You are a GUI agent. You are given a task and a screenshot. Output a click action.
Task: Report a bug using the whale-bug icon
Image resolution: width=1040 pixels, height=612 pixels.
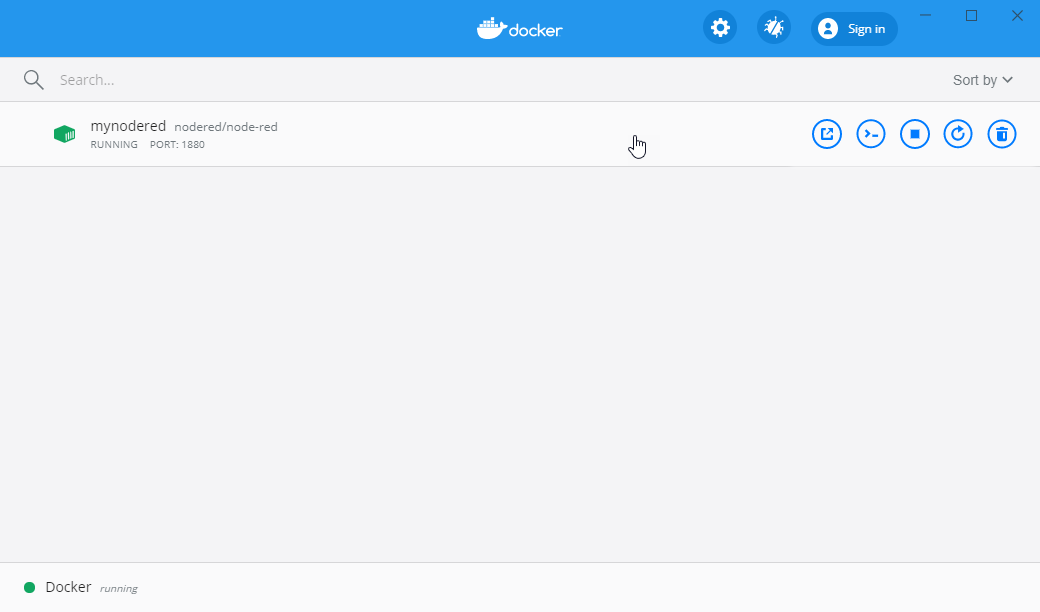(x=773, y=27)
